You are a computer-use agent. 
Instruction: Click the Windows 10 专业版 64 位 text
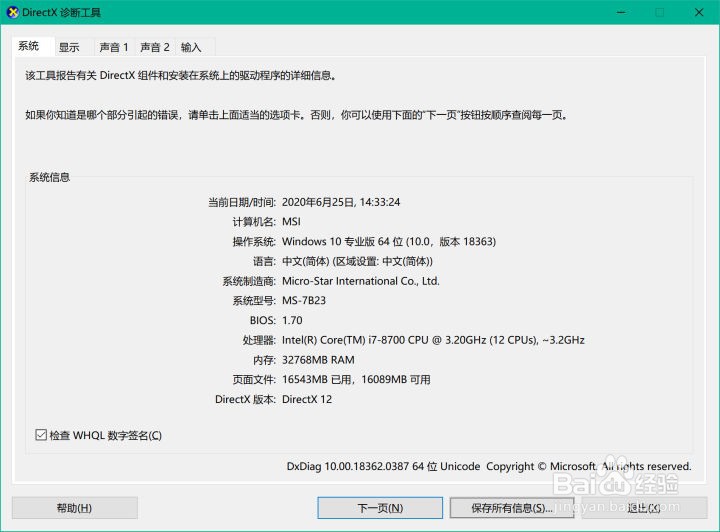343,241
